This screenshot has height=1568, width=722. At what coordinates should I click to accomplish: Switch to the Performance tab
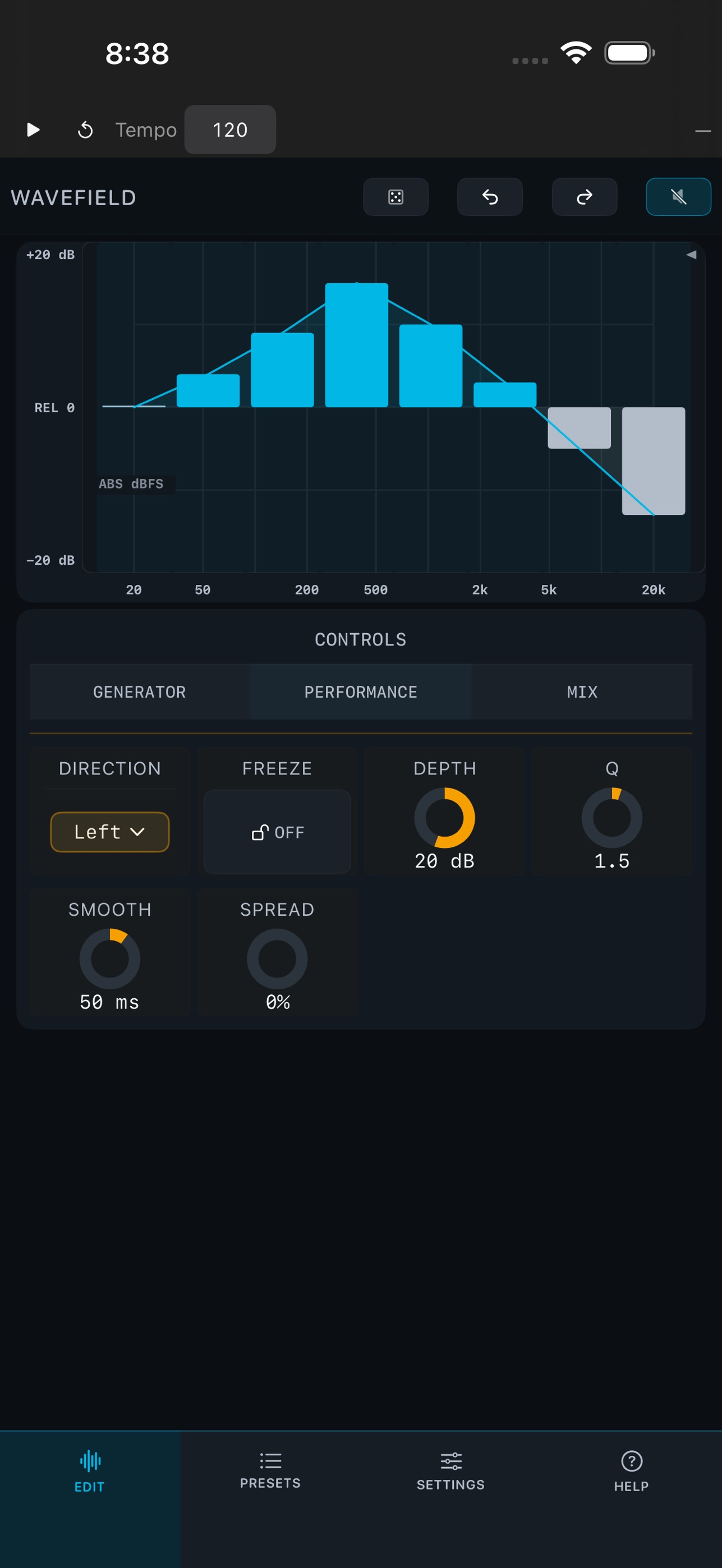coord(361,691)
